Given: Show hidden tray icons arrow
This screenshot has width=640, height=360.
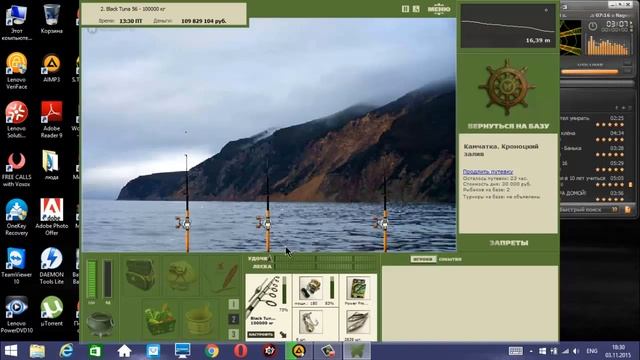Looking at the screenshot, I should tap(531, 351).
